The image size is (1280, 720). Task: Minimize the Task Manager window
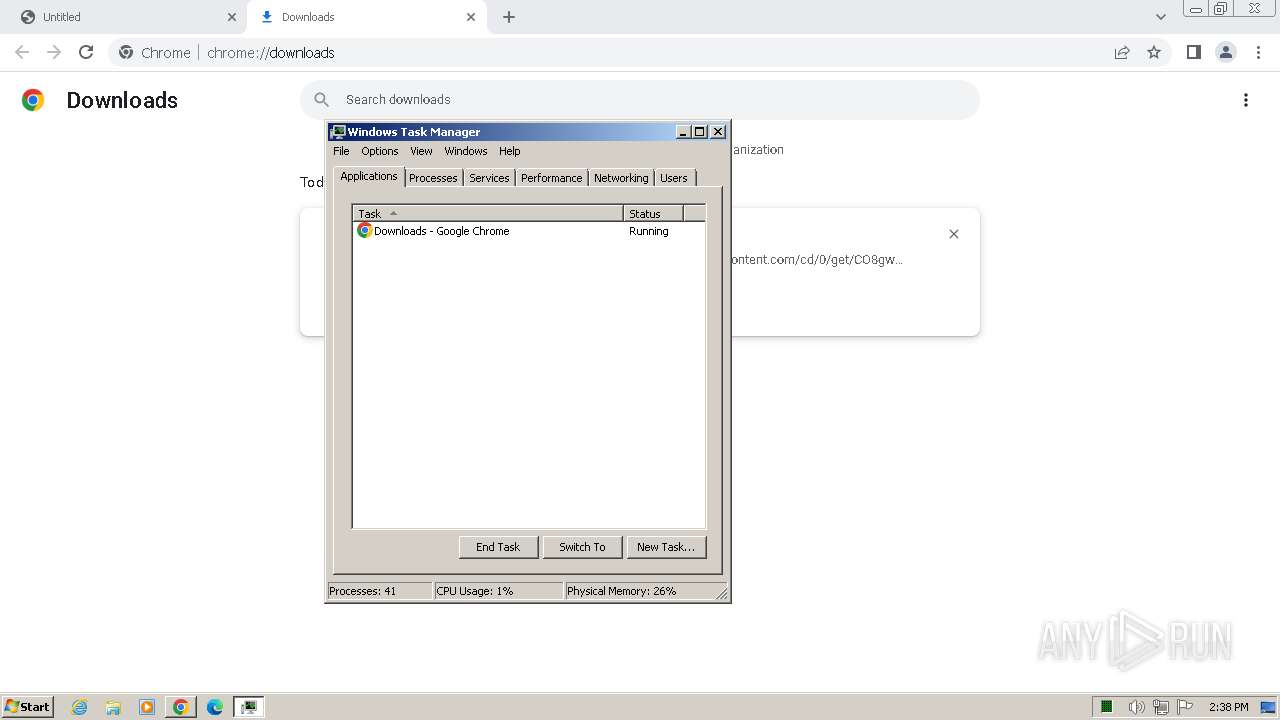(684, 132)
